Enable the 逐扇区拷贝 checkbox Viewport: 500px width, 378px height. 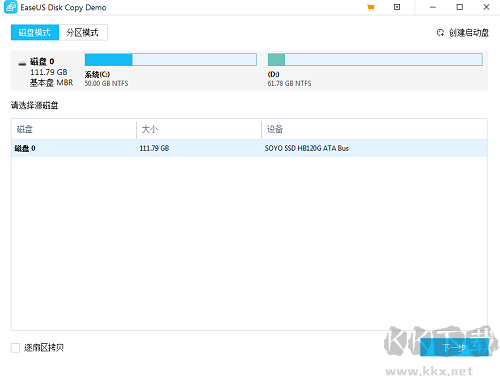click(x=15, y=348)
